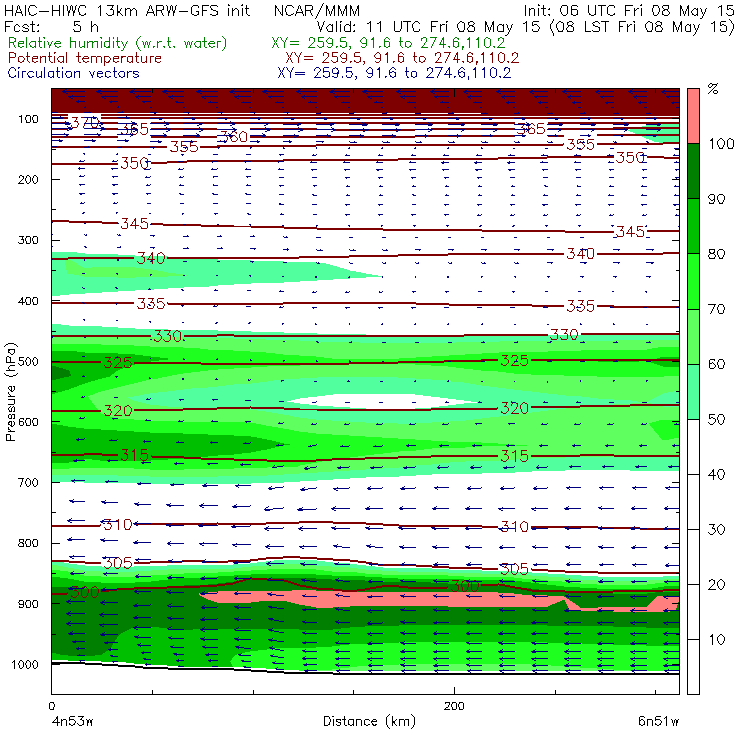
Task: Click the 60–70% light green colorbar segment
Action: [x=693, y=336]
